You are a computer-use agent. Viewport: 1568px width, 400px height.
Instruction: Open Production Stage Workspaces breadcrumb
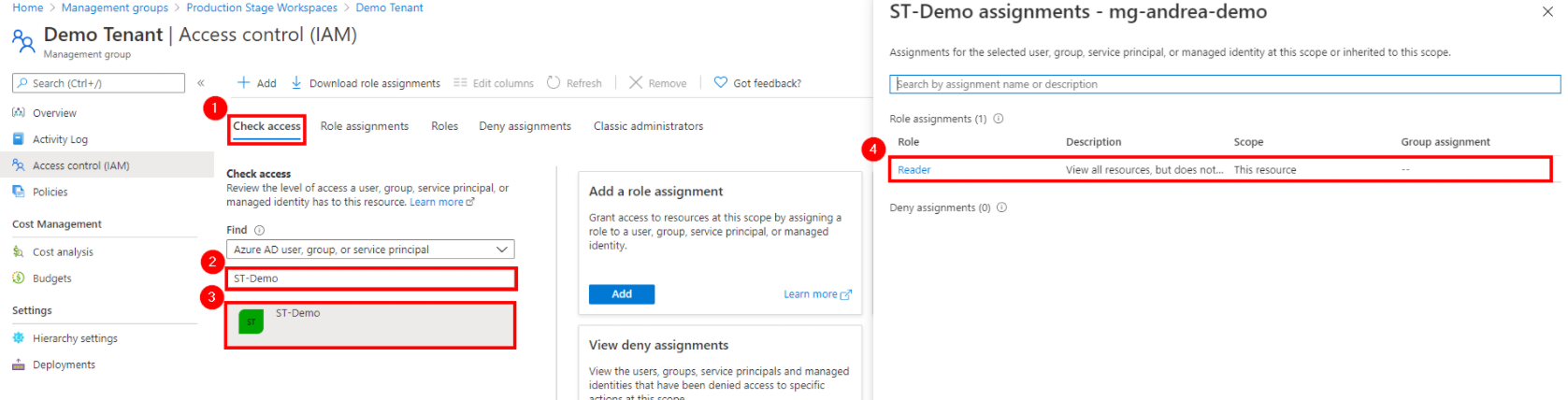click(262, 7)
